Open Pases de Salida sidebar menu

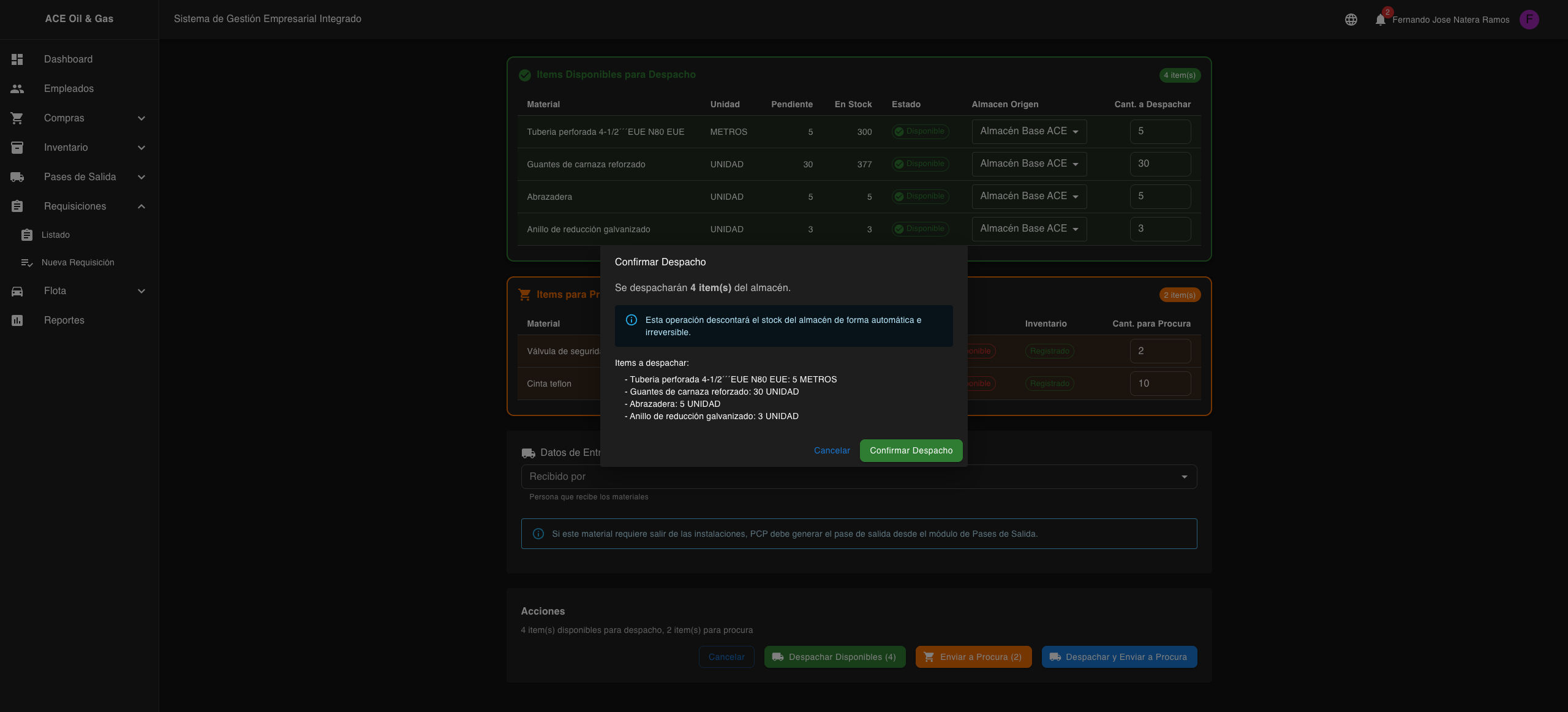point(80,177)
